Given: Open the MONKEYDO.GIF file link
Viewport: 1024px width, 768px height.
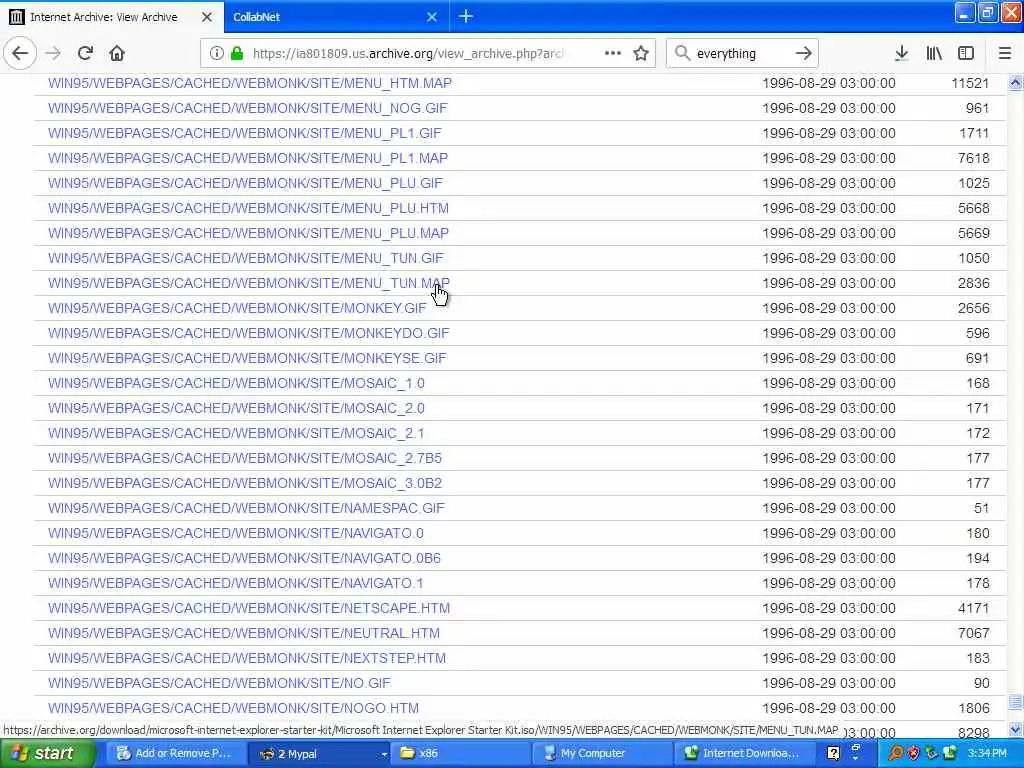Looking at the screenshot, I should coord(248,333).
